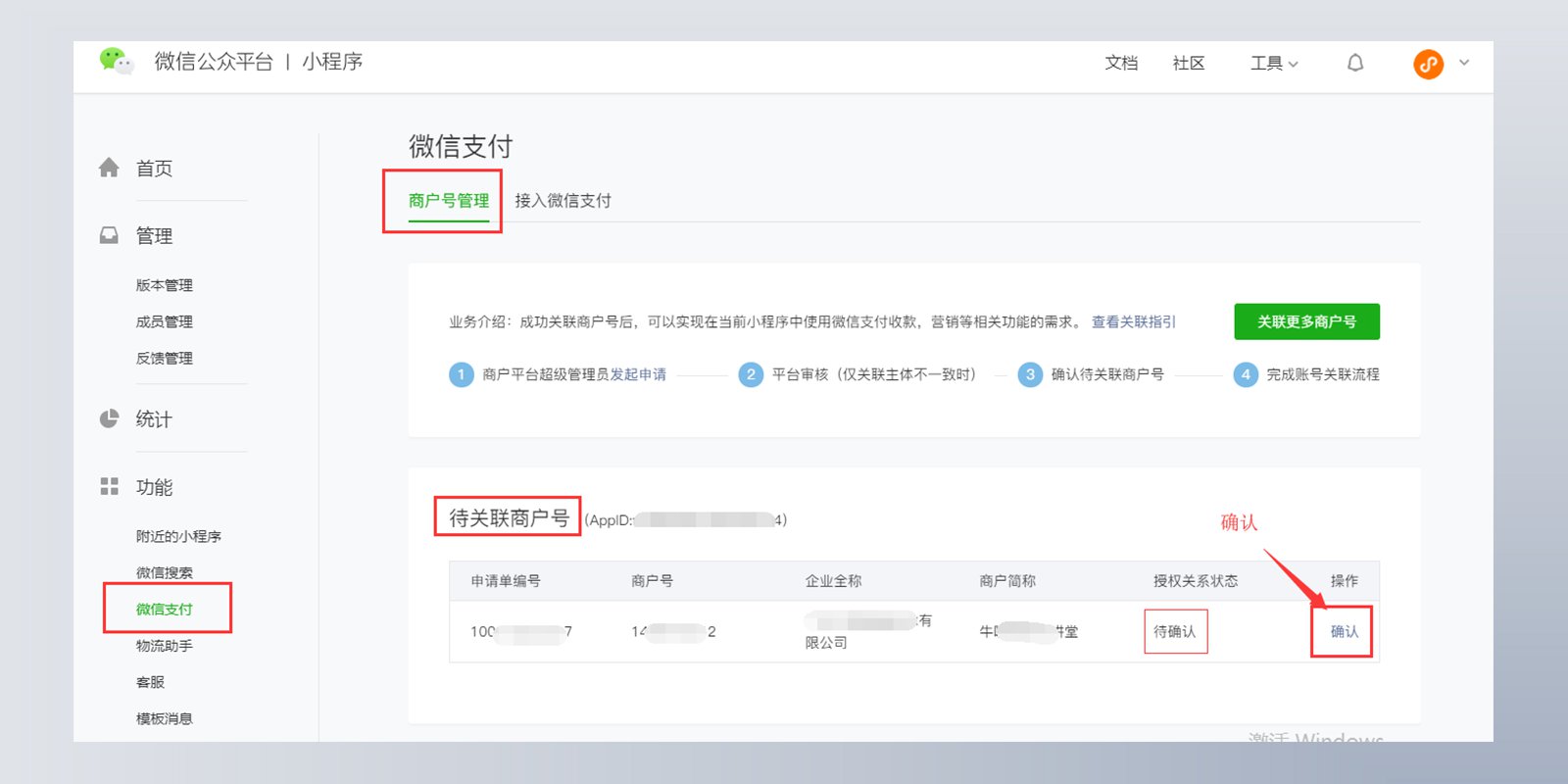Open 微信支付 in sidebar
The image size is (1568, 784).
pos(164,609)
